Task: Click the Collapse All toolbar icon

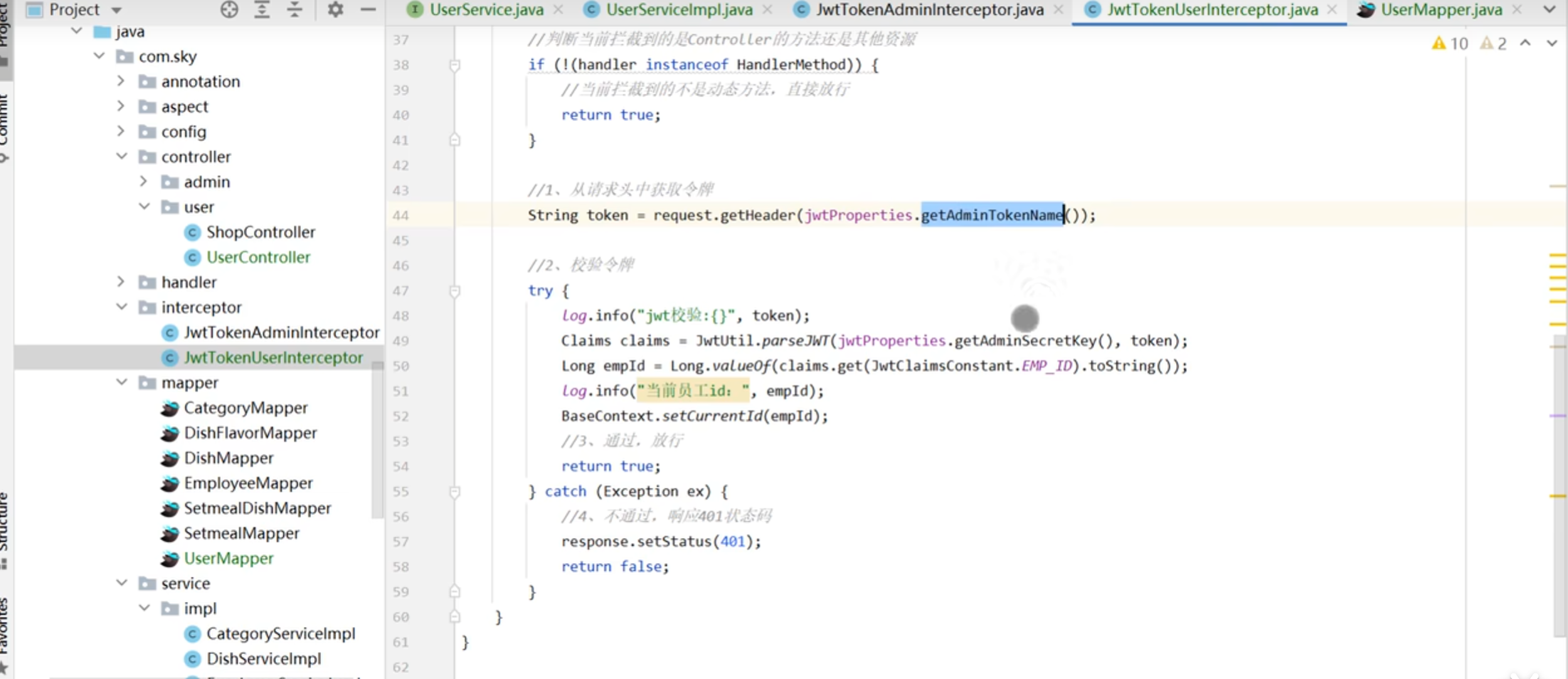Action: [295, 9]
